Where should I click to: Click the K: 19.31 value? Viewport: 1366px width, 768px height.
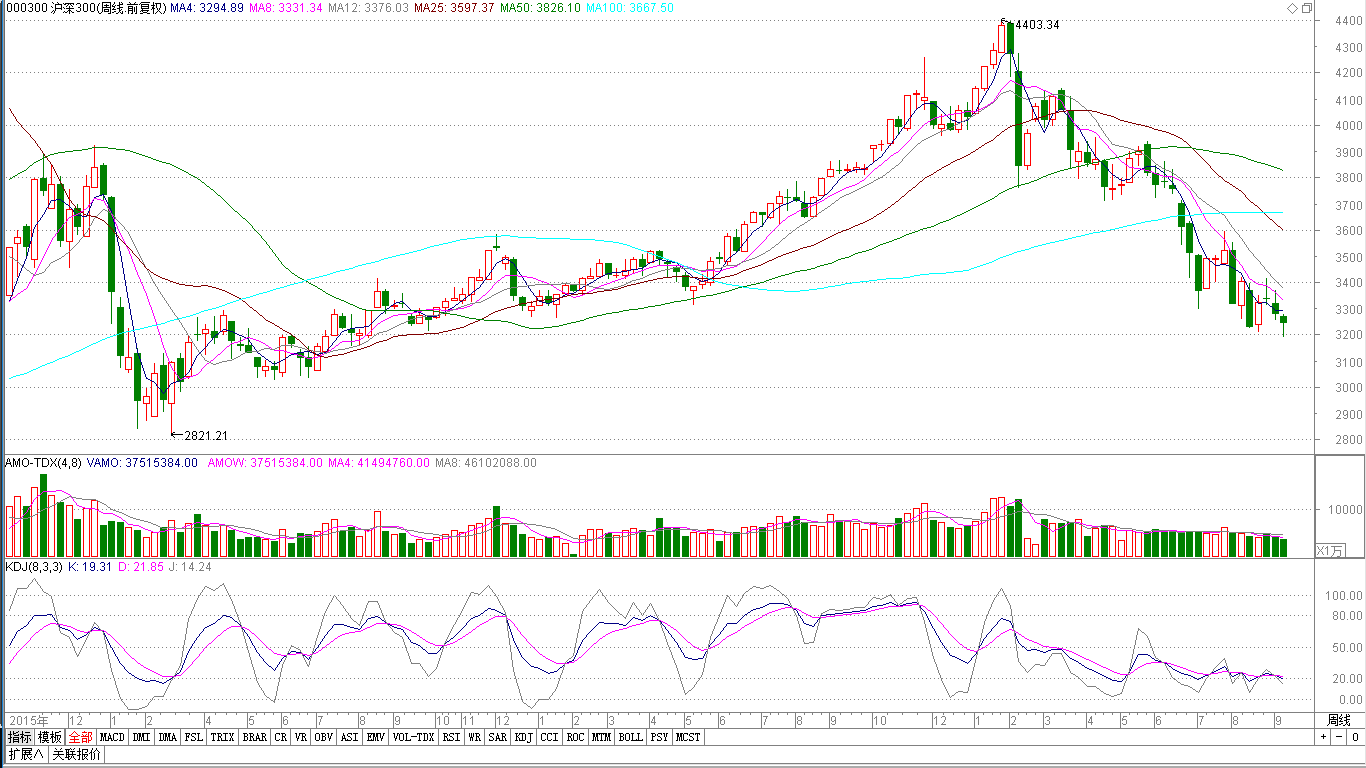[x=90, y=567]
